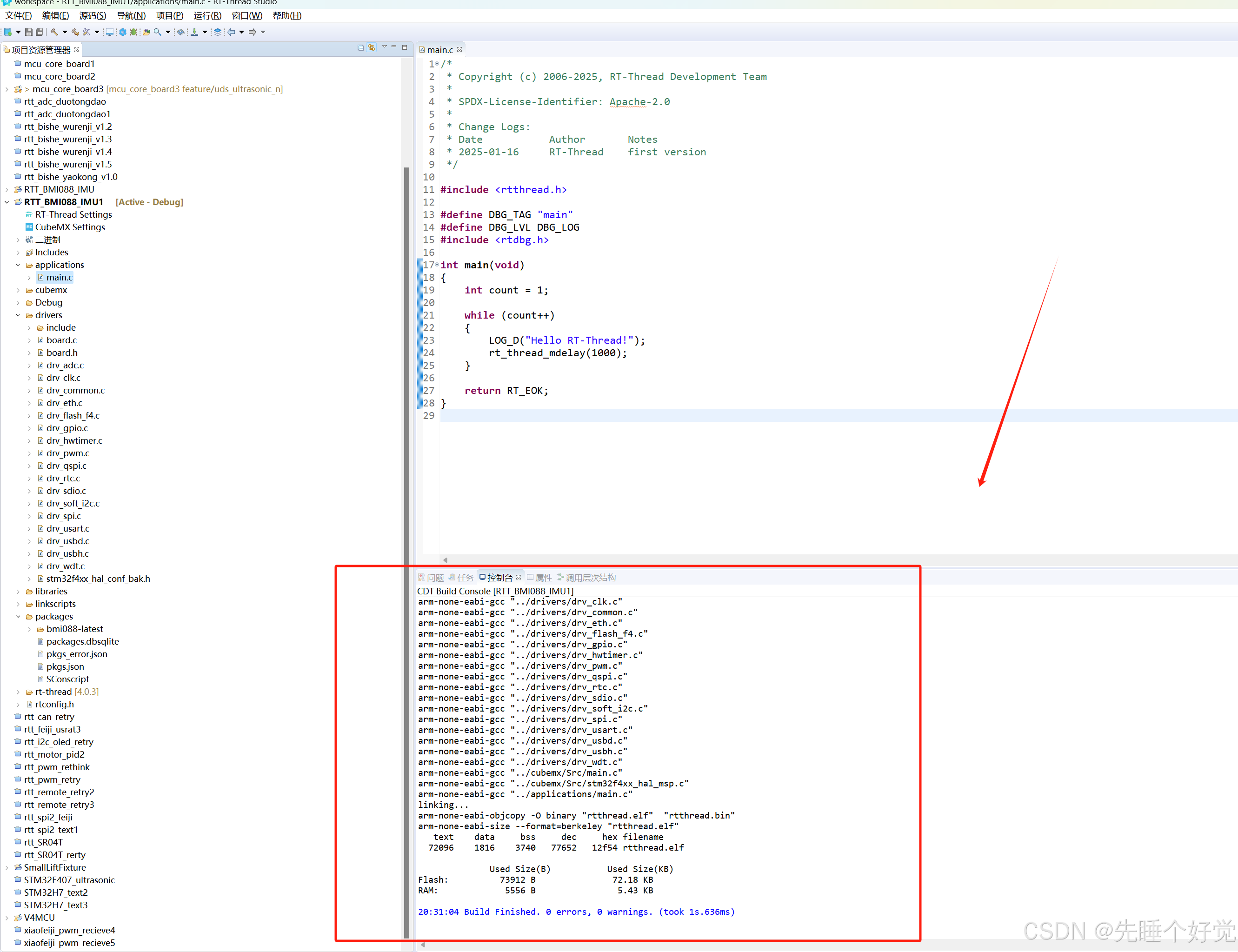The height and width of the screenshot is (952, 1238).
Task: Fold the main function at line 17
Action: [437, 265]
